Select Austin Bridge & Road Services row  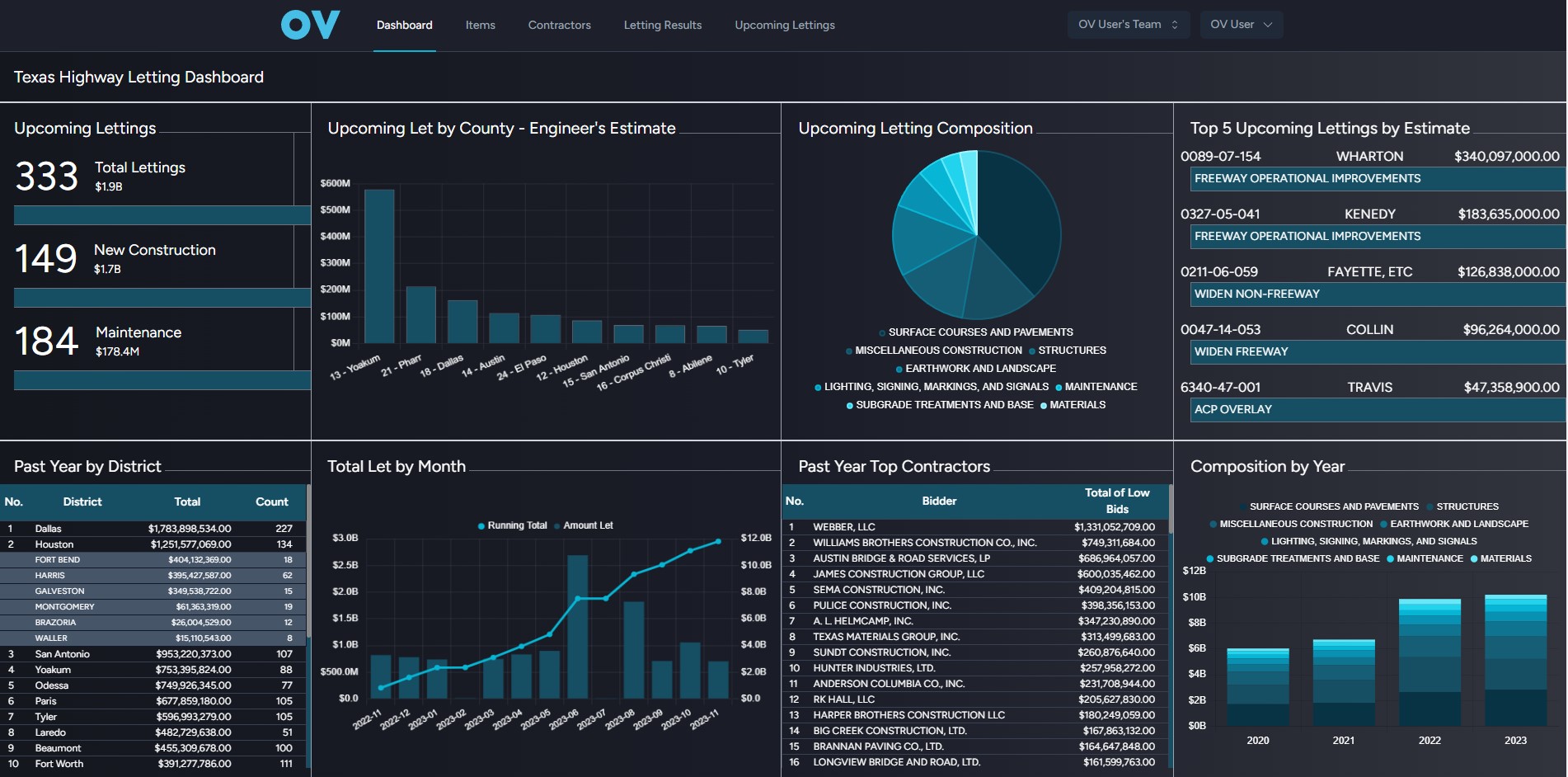(x=974, y=558)
